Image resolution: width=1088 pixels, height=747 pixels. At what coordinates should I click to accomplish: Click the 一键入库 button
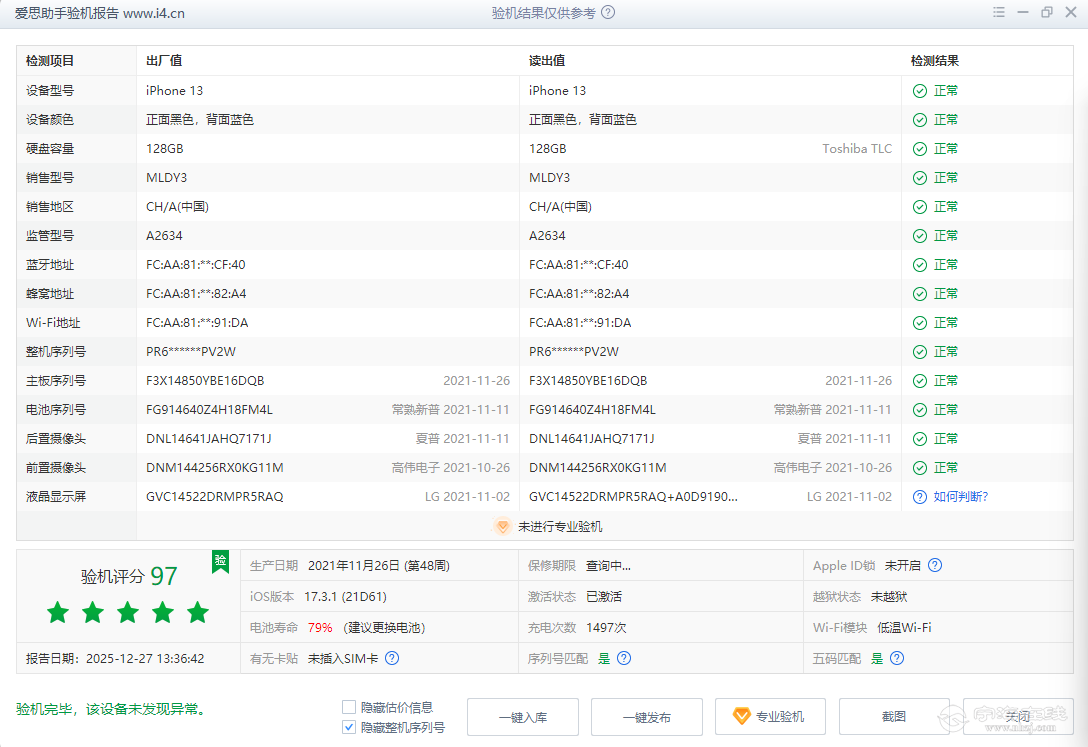click(522, 716)
